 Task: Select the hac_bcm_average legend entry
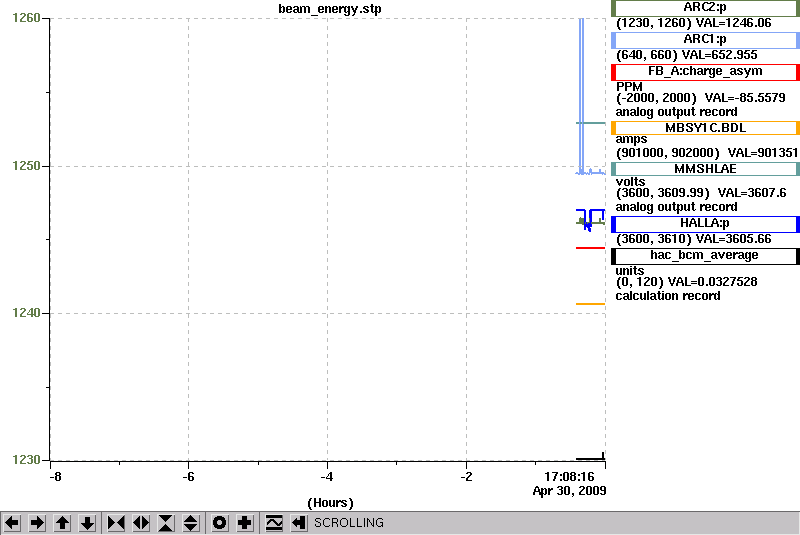705,256
